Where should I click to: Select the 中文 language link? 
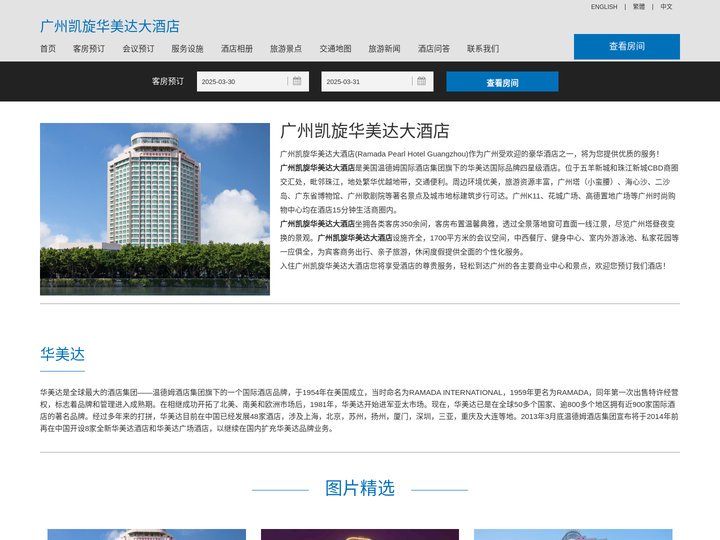pos(666,7)
